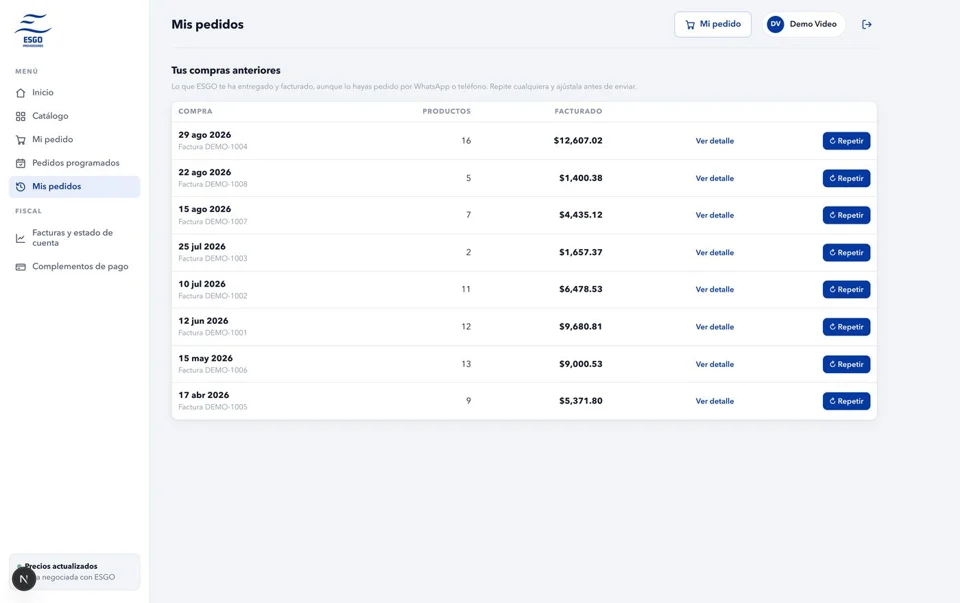Open the Demo Video user profile
The width and height of the screenshot is (960, 603).
click(x=804, y=24)
